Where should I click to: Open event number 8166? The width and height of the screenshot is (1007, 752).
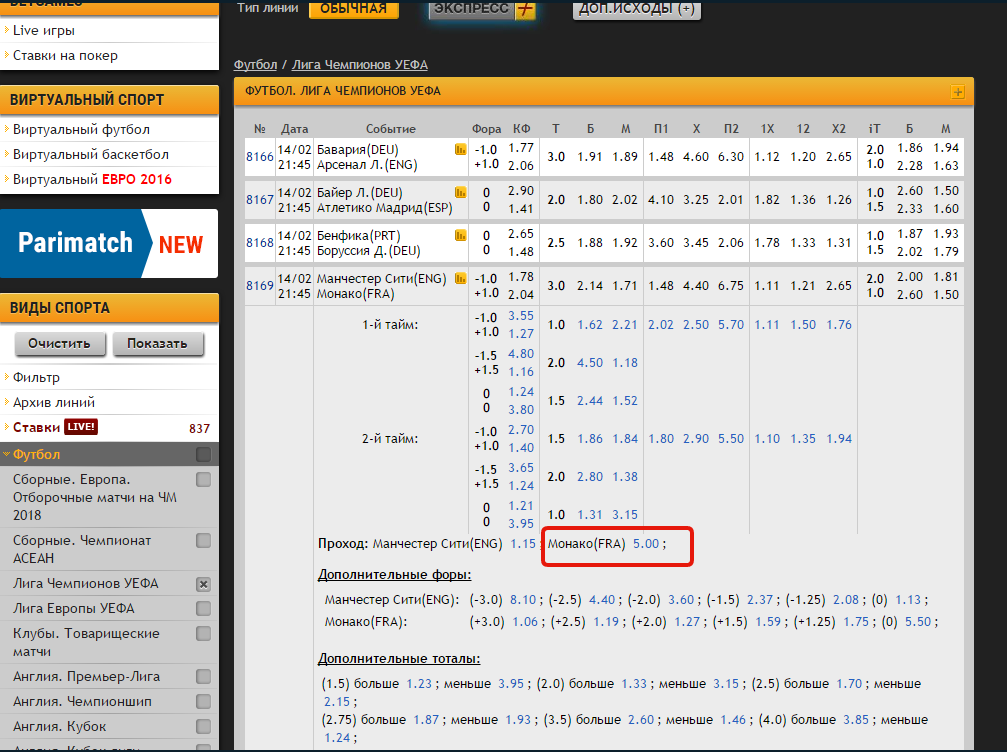pyautogui.click(x=259, y=157)
